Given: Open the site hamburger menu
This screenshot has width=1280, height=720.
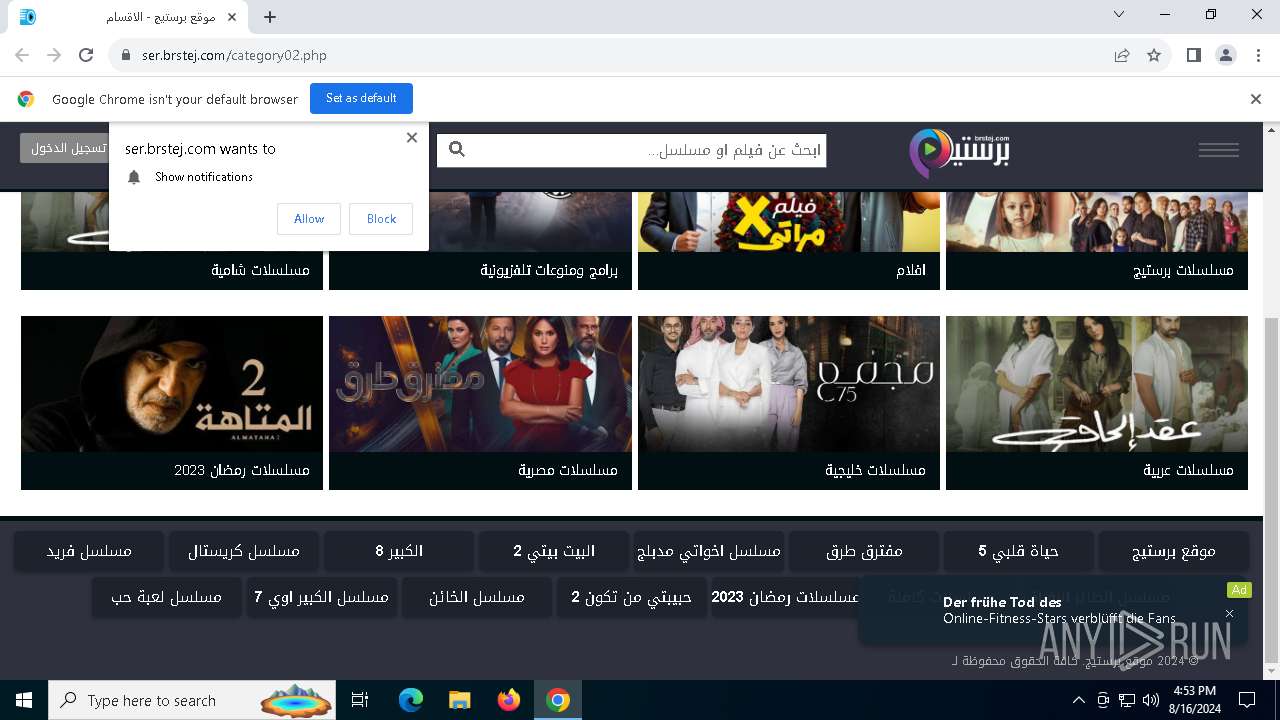Looking at the screenshot, I should click(x=1218, y=150).
